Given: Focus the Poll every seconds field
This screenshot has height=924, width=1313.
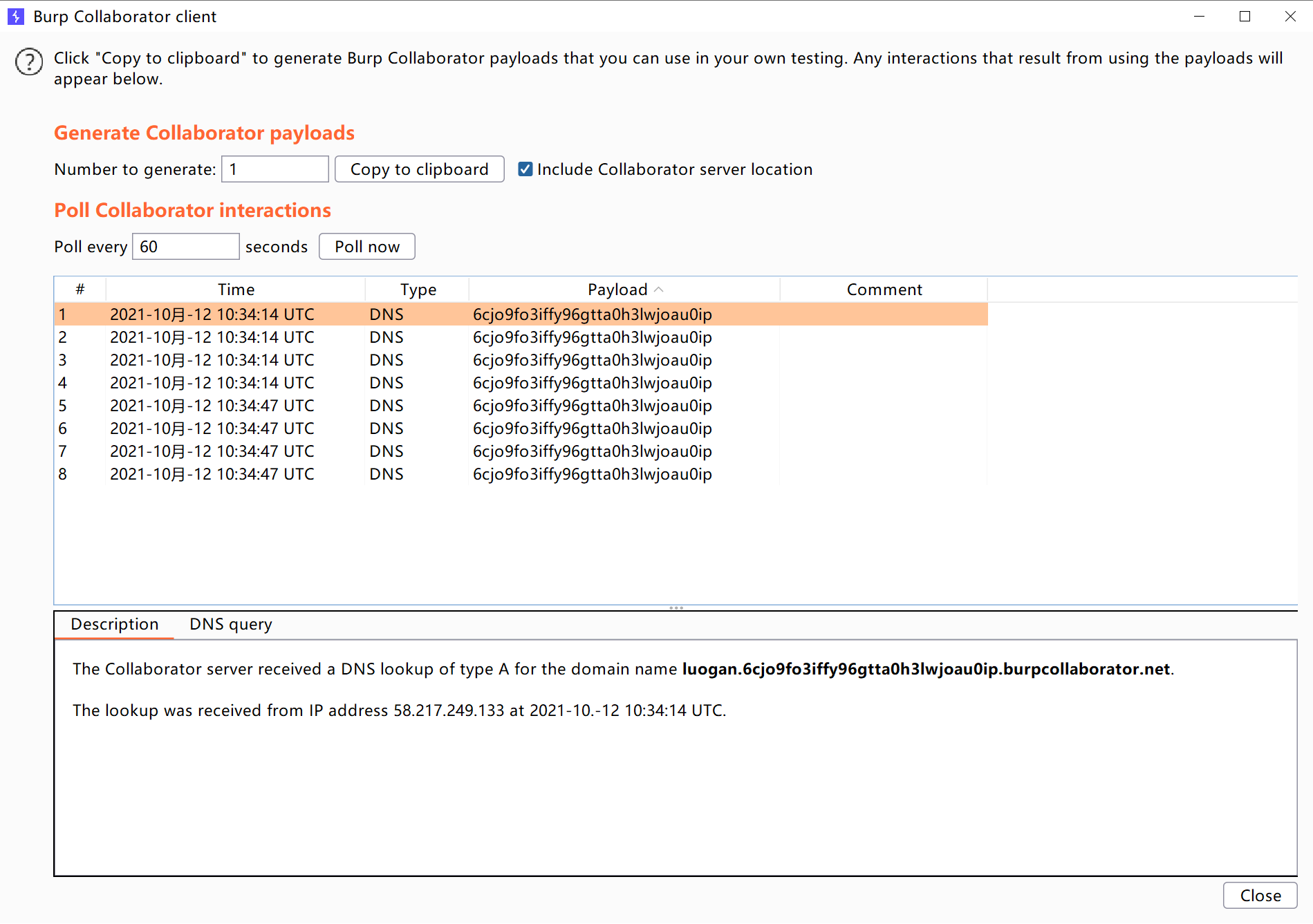Looking at the screenshot, I should click(x=186, y=247).
